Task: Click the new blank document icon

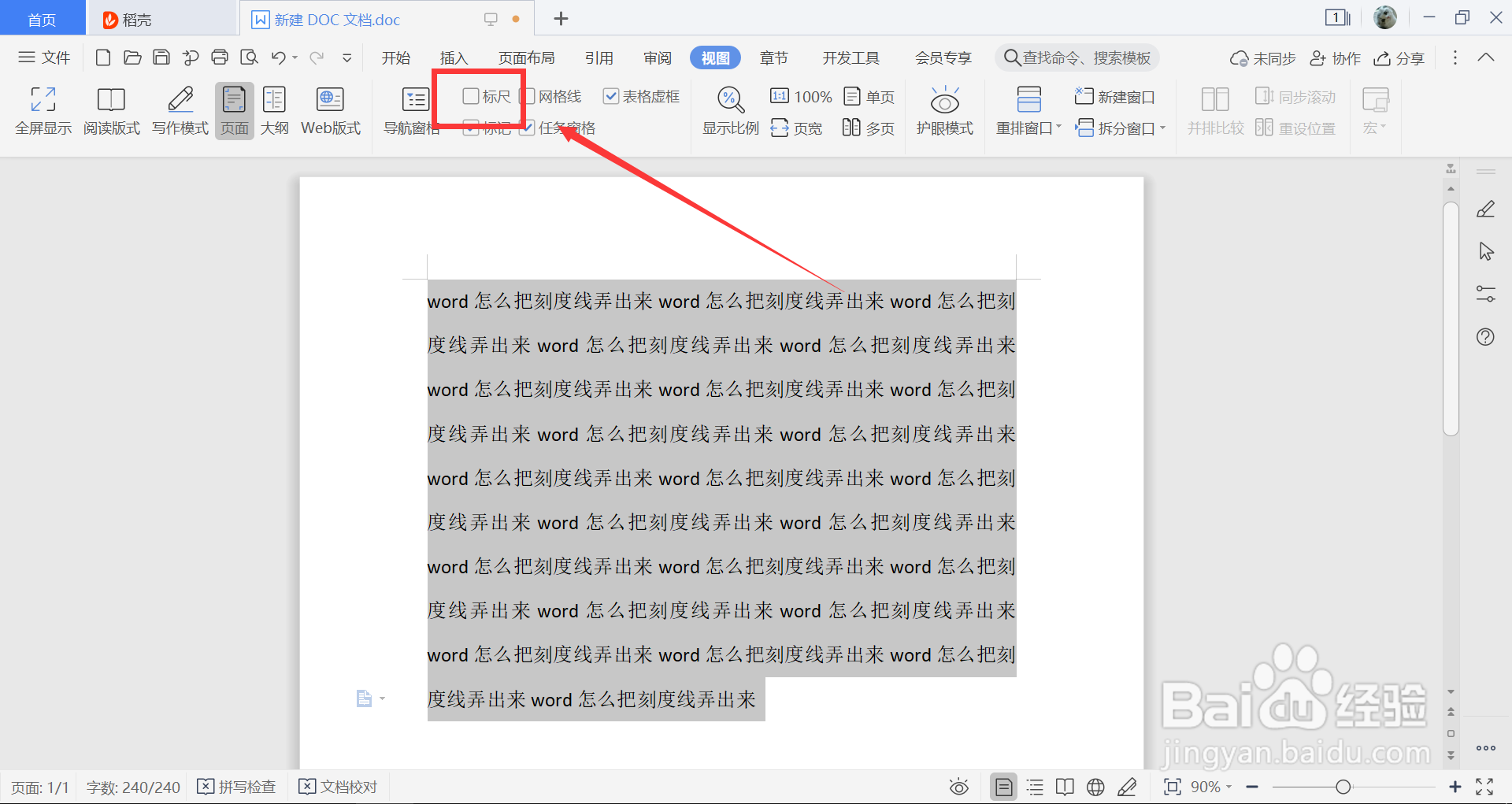Action: (x=102, y=57)
